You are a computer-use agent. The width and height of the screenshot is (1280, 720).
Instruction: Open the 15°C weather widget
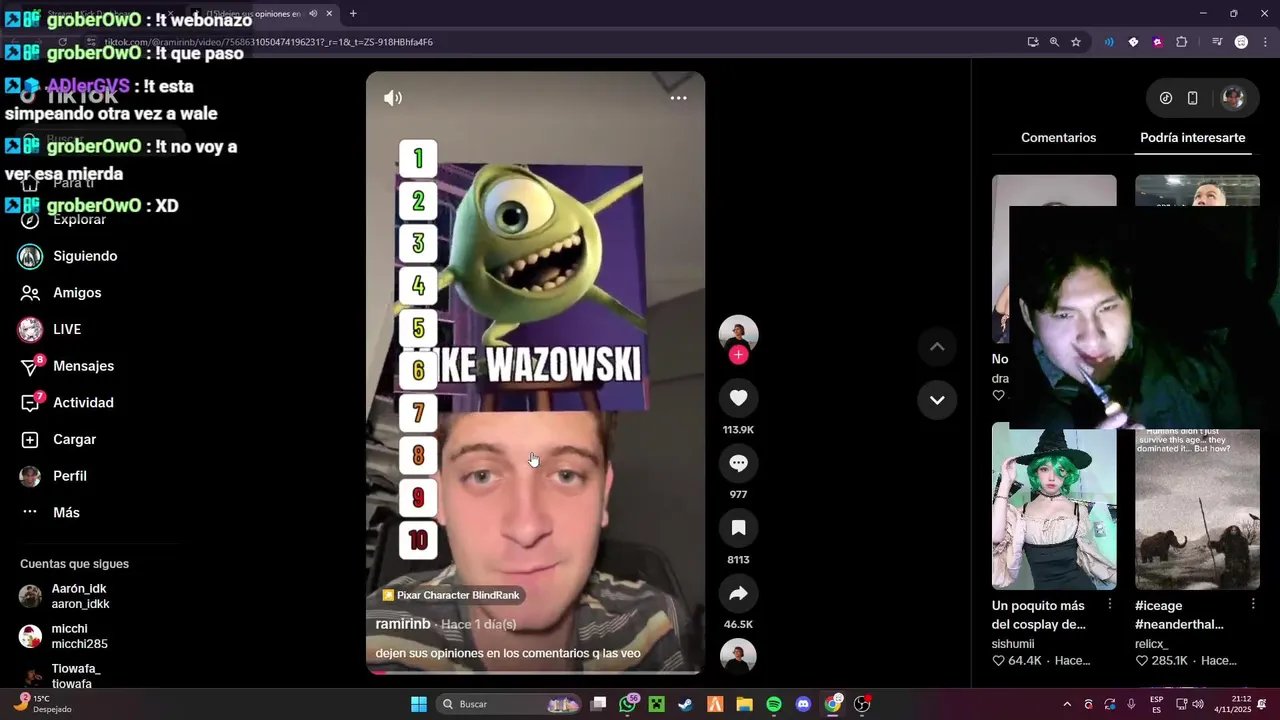(42, 704)
